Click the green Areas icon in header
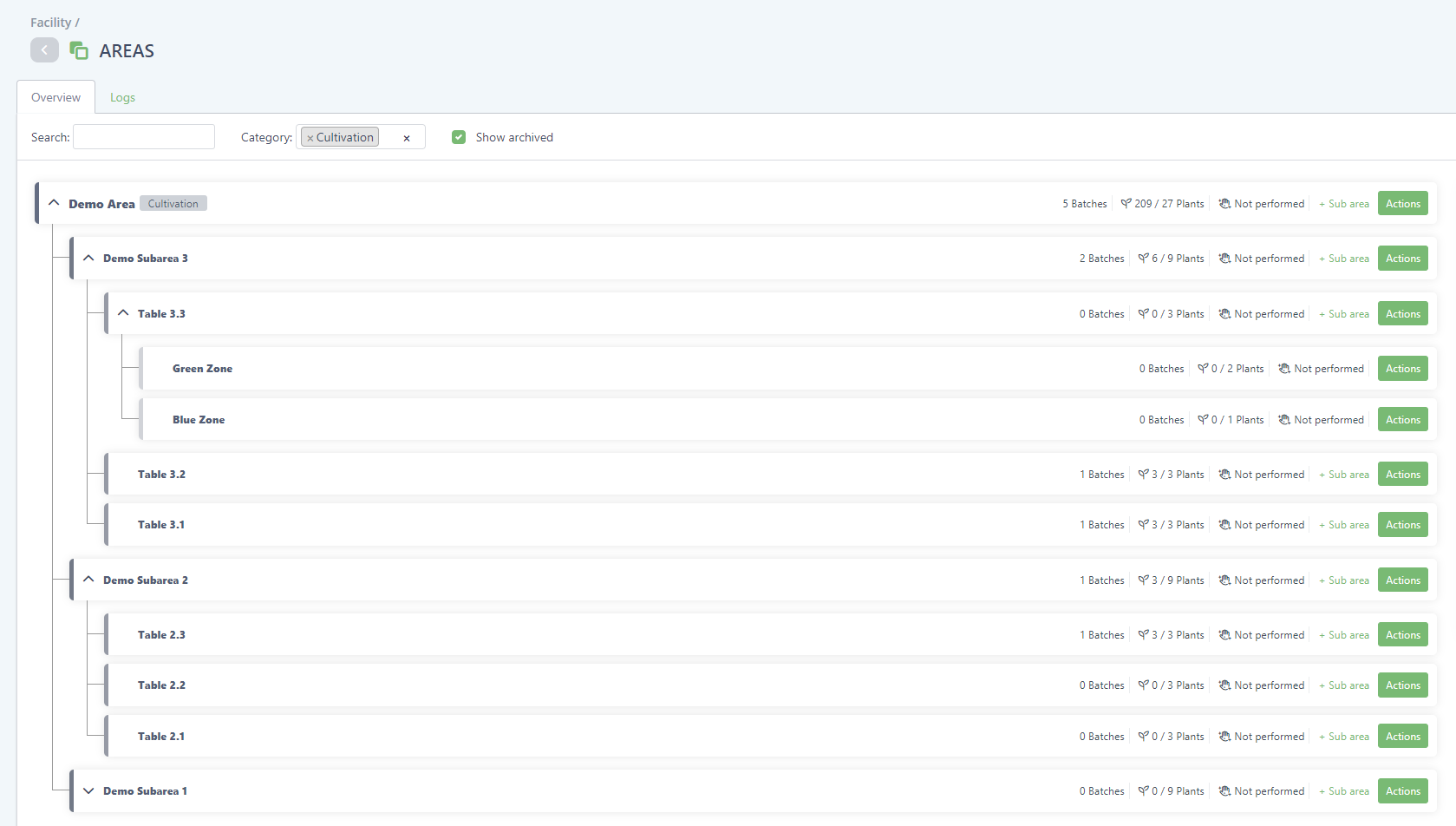 pyautogui.click(x=79, y=50)
